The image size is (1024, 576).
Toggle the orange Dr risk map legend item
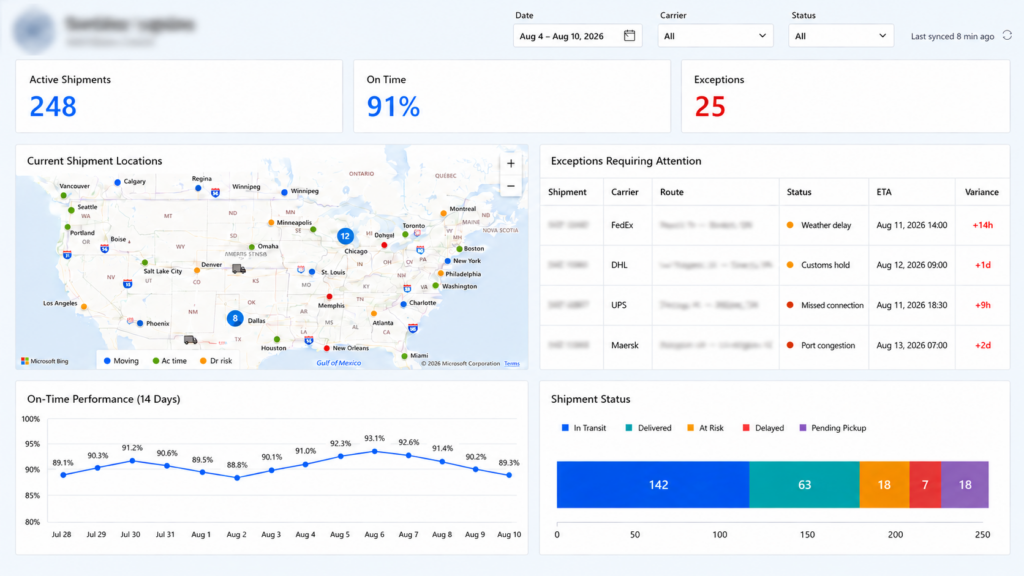click(x=216, y=360)
